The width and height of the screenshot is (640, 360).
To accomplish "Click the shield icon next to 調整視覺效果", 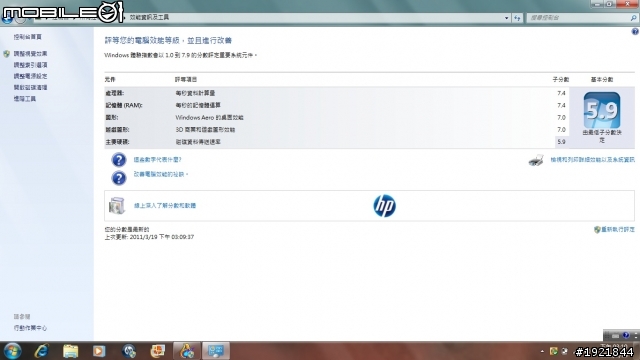I will pyautogui.click(x=6, y=53).
